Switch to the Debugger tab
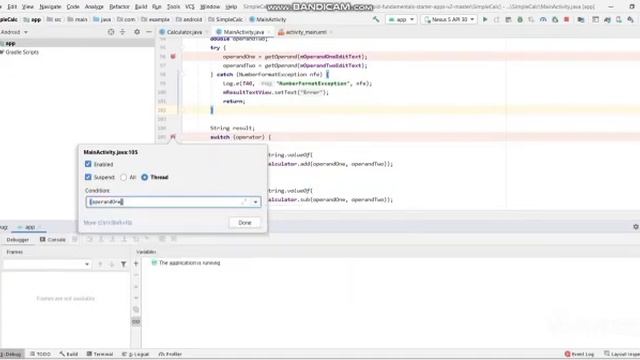This screenshot has width=640, height=360. (x=18, y=240)
